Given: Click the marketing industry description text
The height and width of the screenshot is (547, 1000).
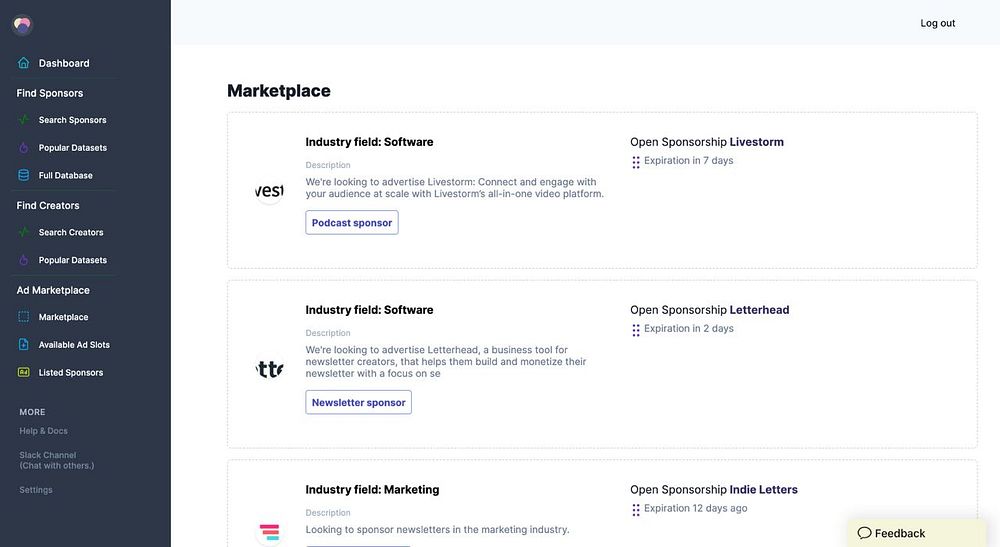Looking at the screenshot, I should click(438, 529).
